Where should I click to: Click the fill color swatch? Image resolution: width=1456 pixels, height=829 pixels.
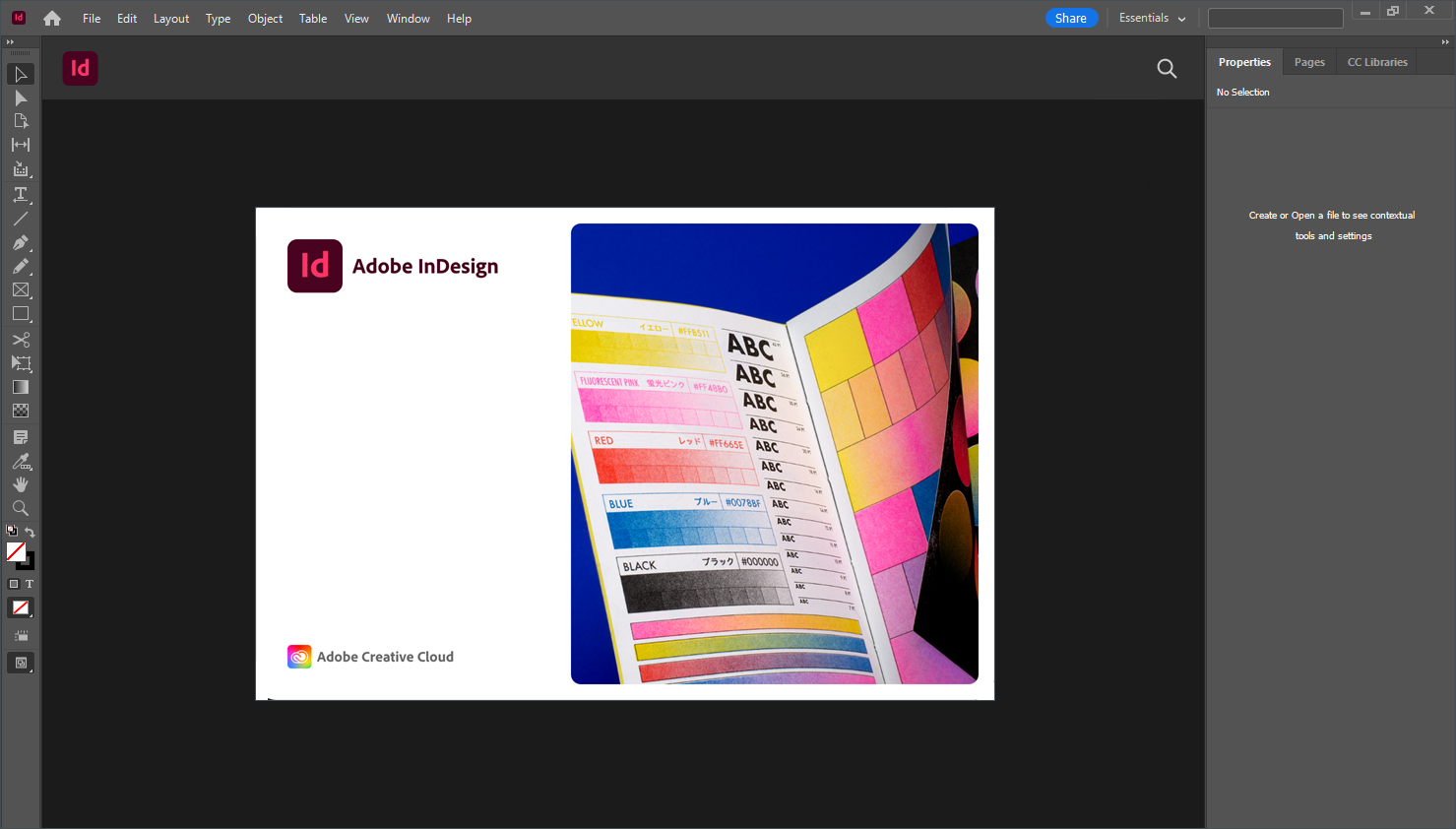(16, 552)
